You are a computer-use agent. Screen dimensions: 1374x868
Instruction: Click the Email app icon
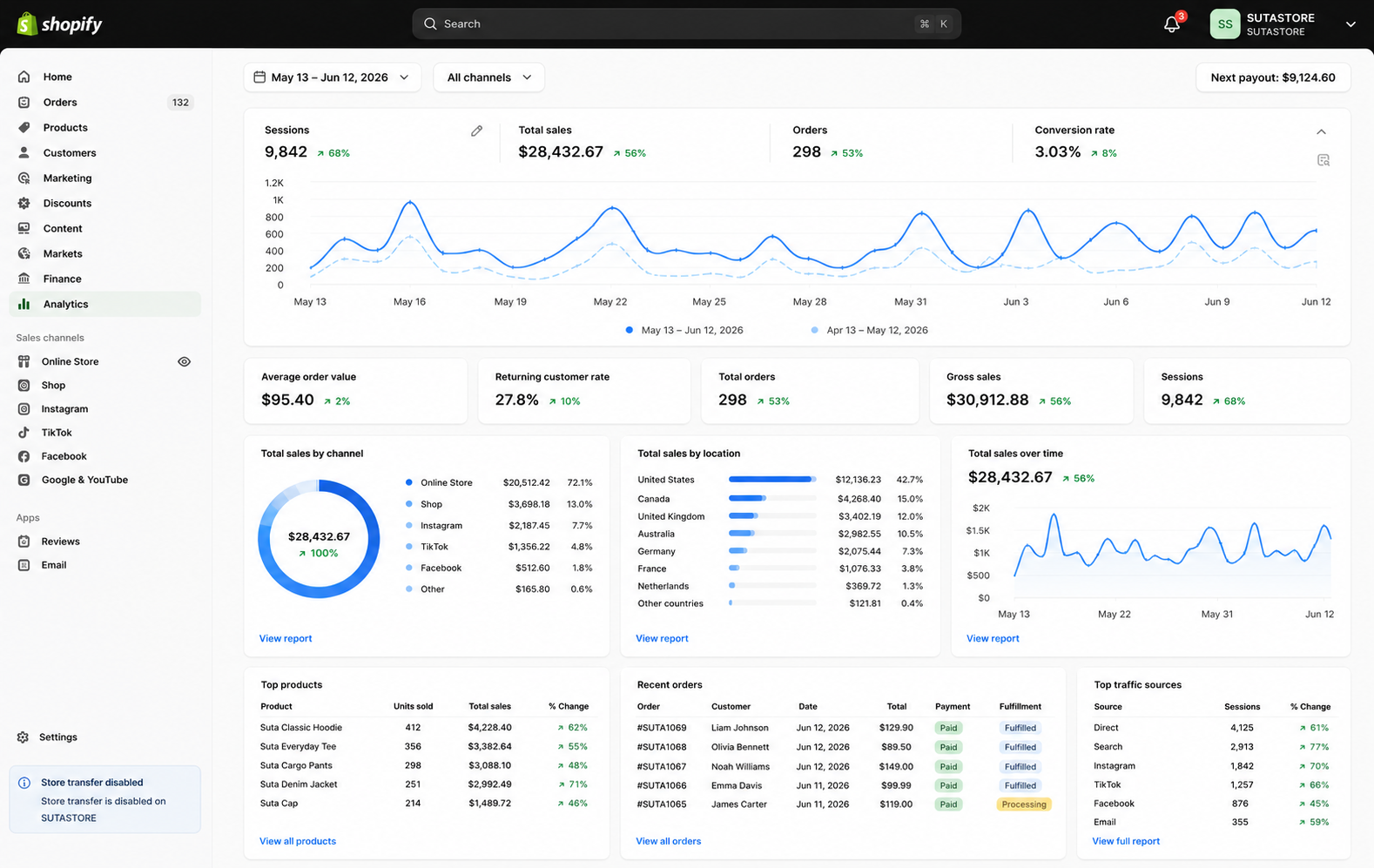24,565
